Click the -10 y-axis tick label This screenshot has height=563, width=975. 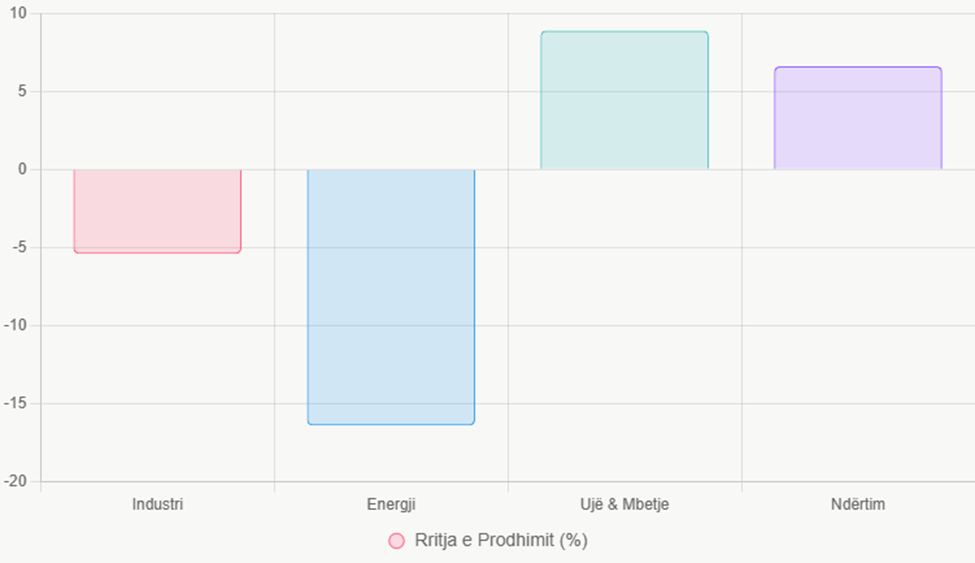[17, 325]
